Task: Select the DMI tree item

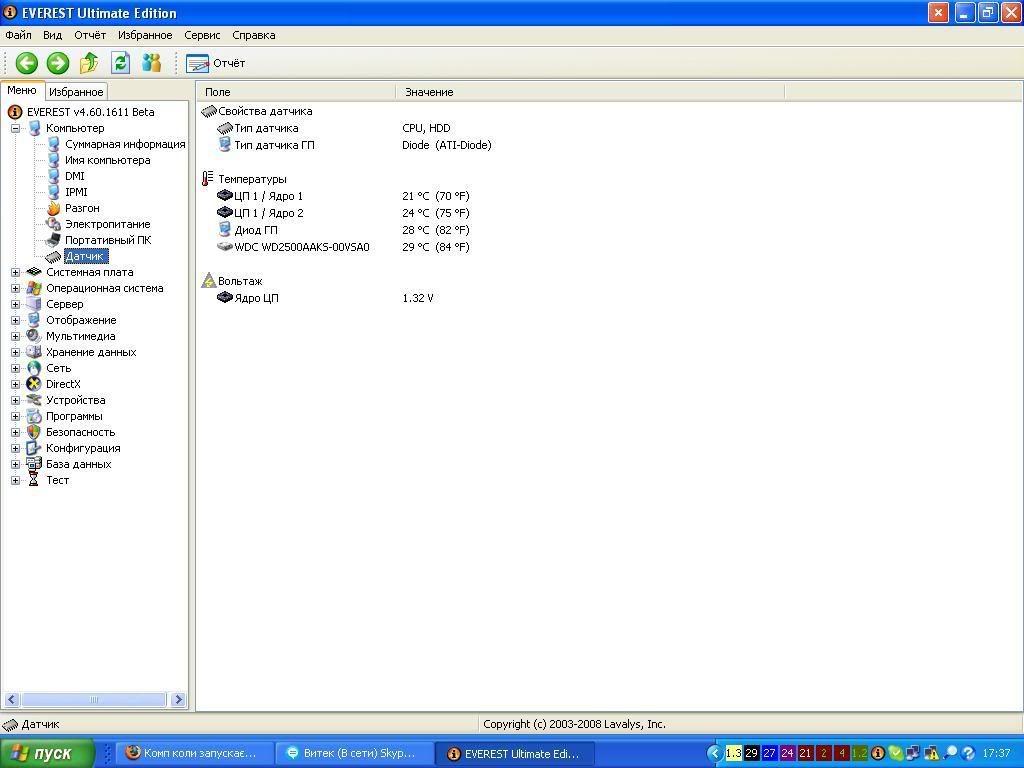Action: pyautogui.click(x=74, y=176)
